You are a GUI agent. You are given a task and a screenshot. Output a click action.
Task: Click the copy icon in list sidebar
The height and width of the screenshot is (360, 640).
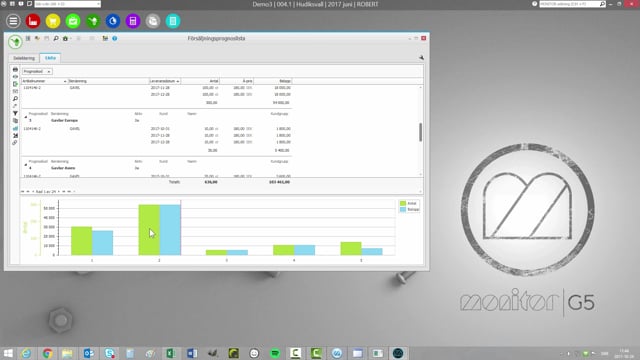[15, 121]
